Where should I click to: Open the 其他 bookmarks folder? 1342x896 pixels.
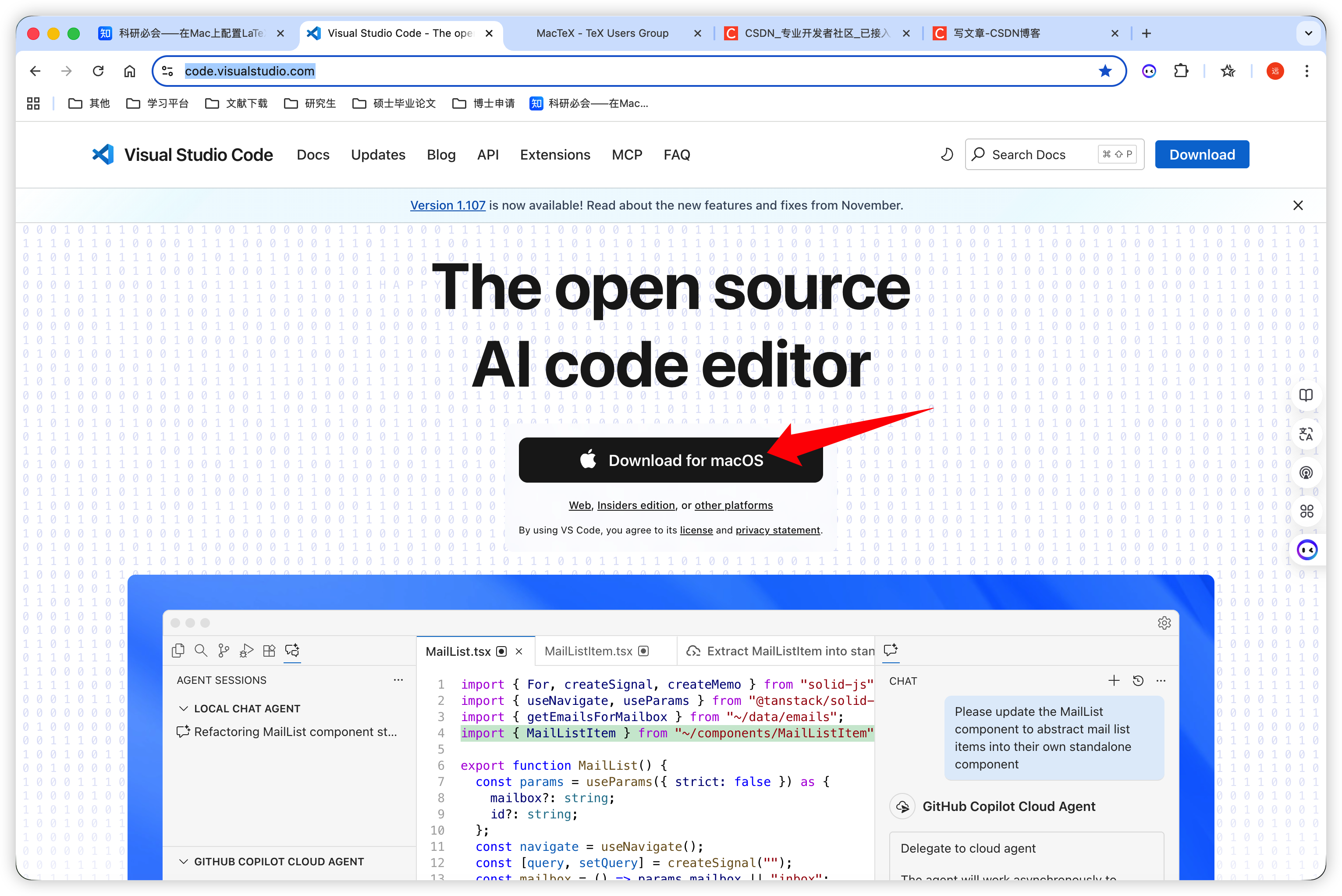point(89,103)
